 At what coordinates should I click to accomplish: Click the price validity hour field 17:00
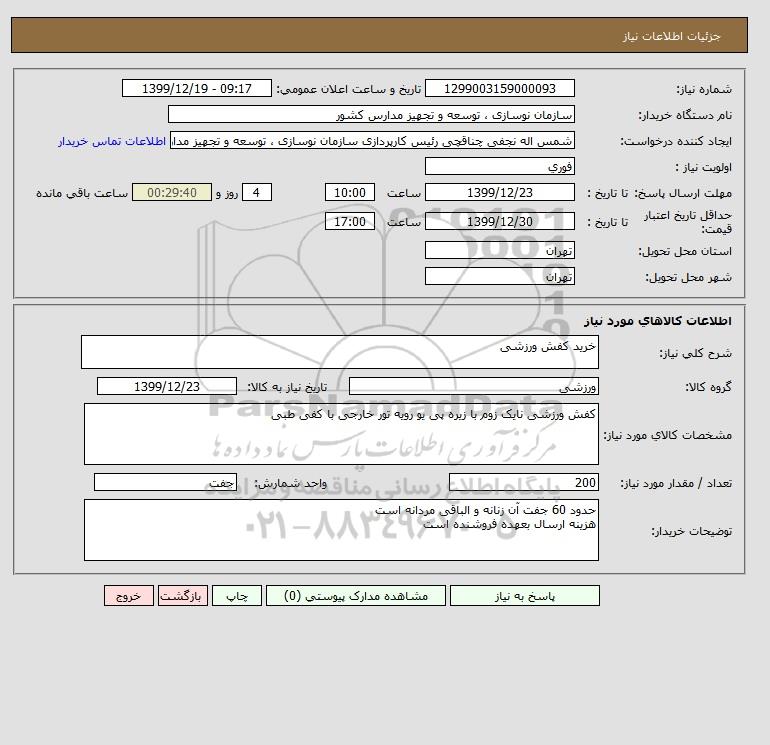350,221
